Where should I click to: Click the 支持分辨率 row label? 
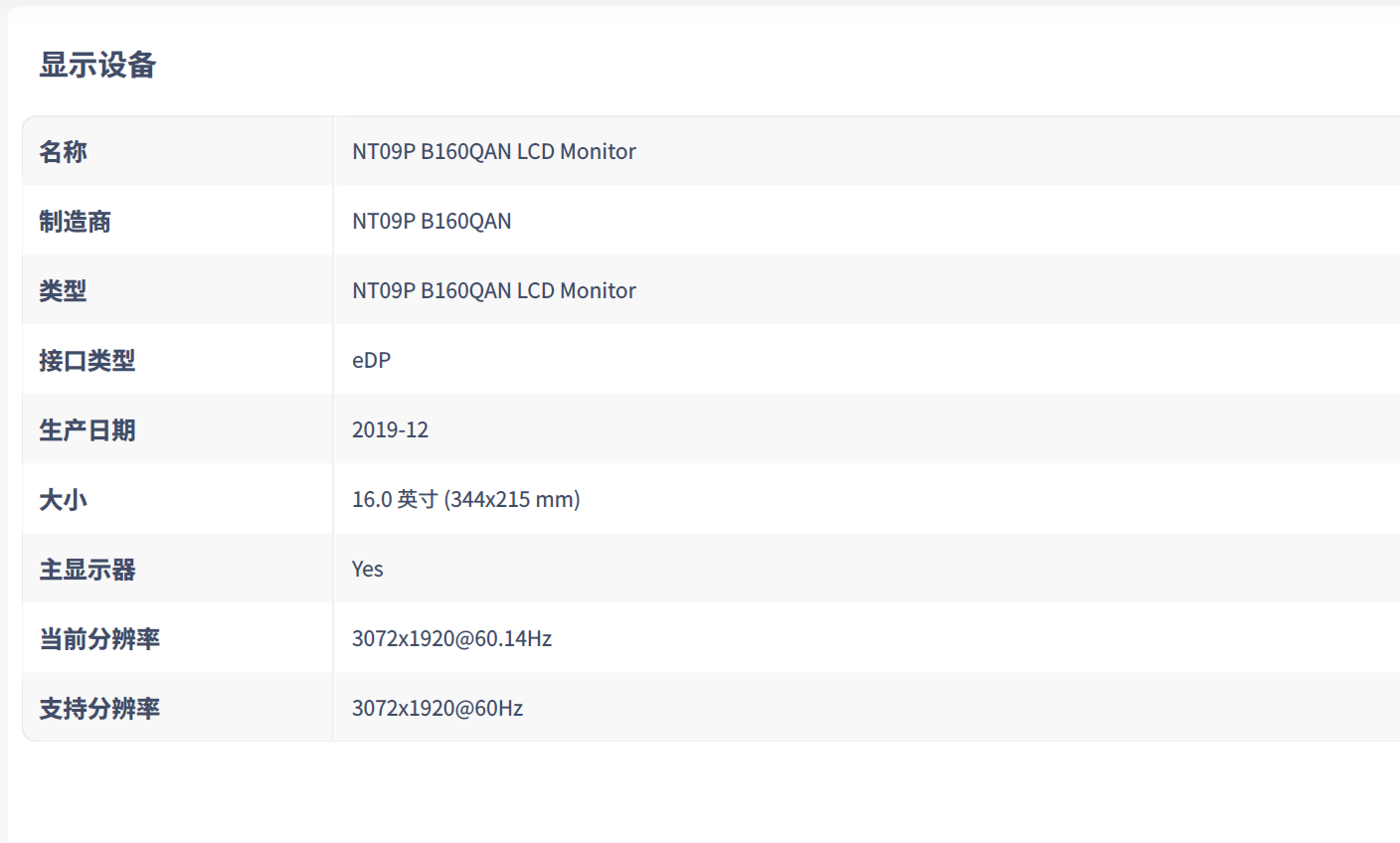[x=99, y=709]
